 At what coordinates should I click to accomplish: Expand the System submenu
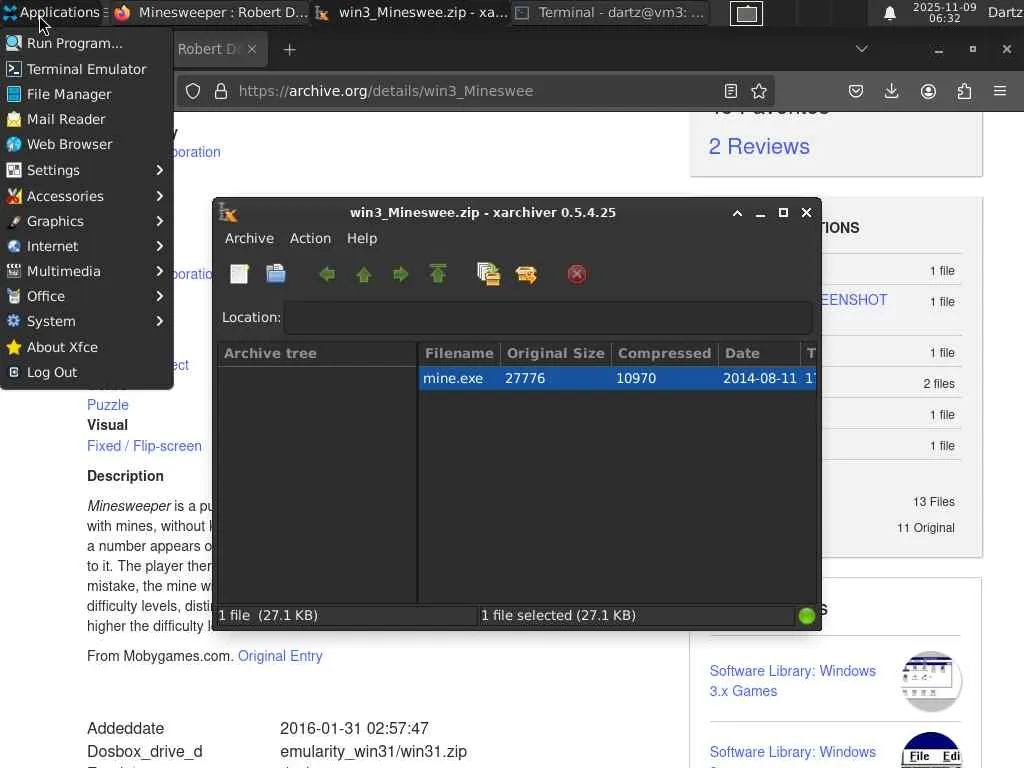pyautogui.click(x=86, y=321)
